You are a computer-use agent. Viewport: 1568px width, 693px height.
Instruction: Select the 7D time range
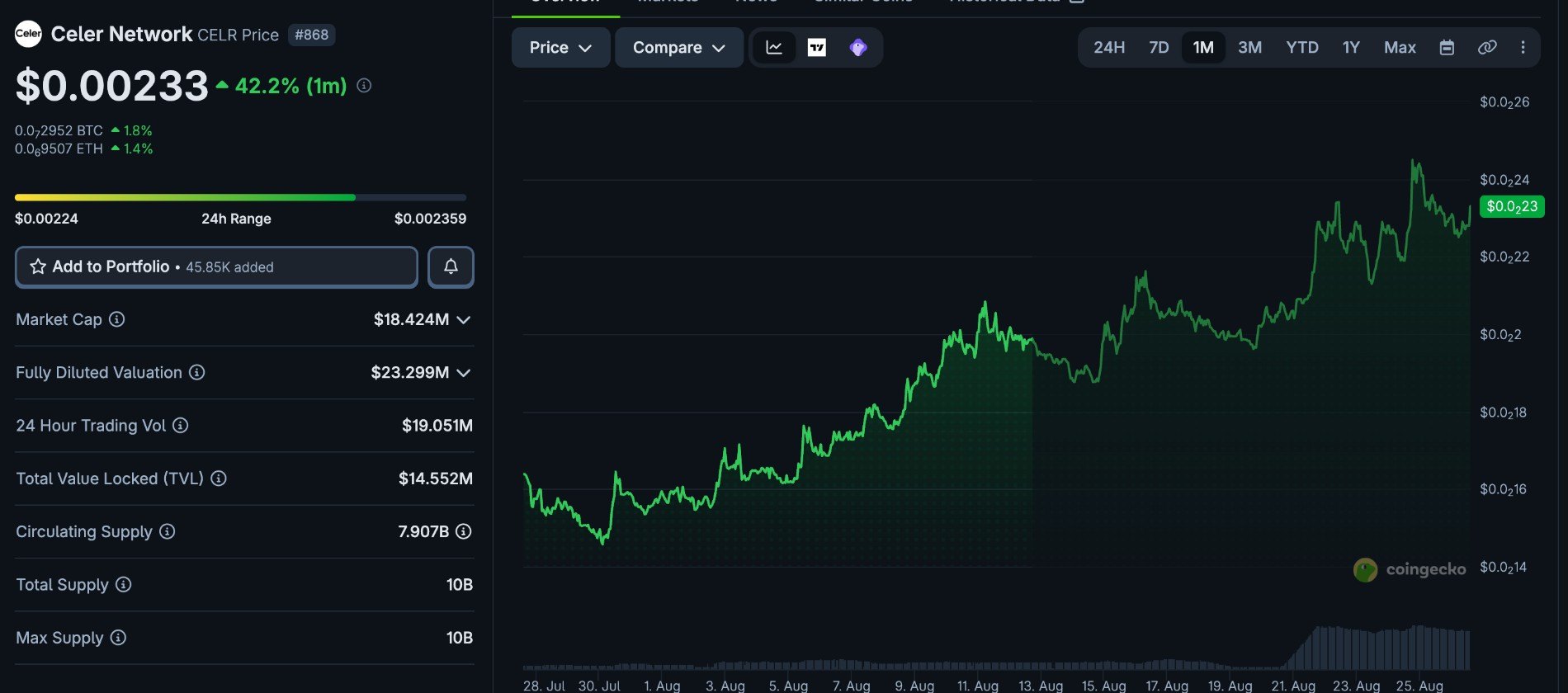click(1159, 47)
